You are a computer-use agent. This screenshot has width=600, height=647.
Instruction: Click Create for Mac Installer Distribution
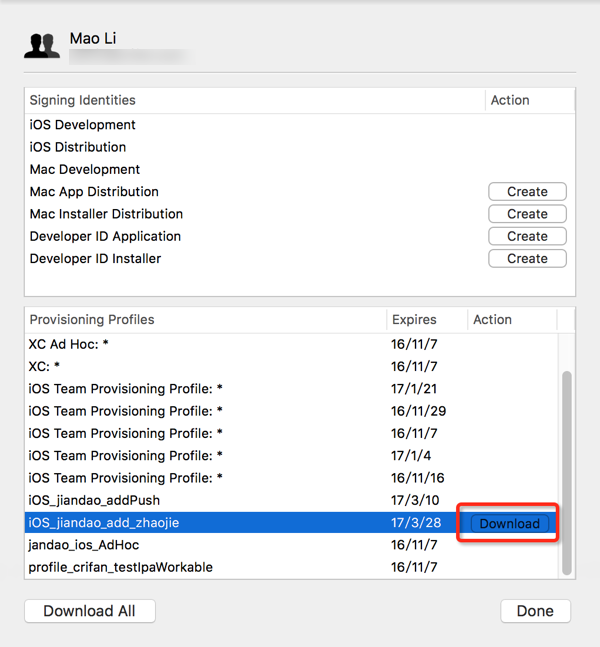(527, 214)
